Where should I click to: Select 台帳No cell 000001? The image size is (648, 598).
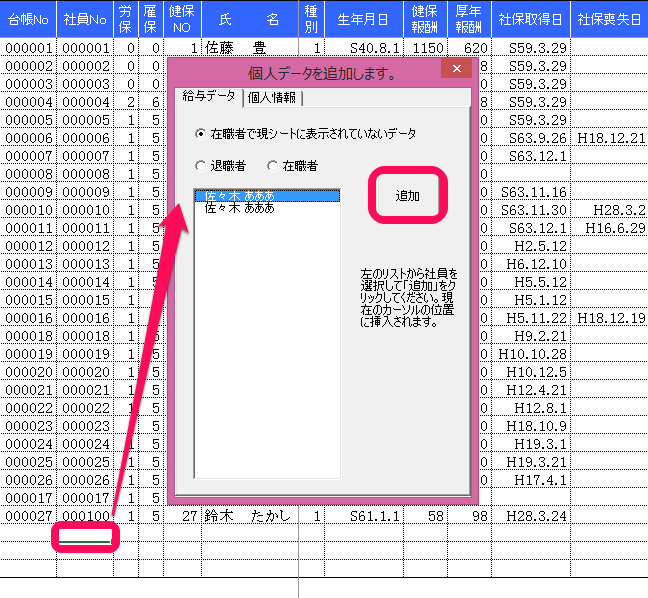[28, 48]
